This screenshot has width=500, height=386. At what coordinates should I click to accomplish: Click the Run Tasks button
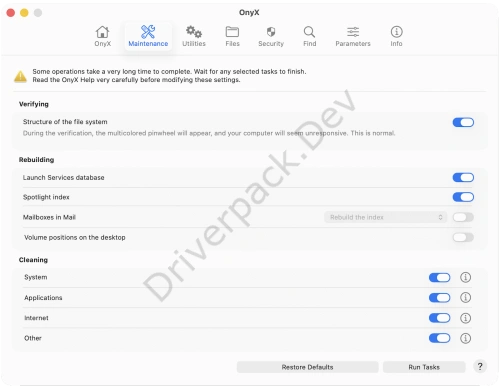click(424, 367)
